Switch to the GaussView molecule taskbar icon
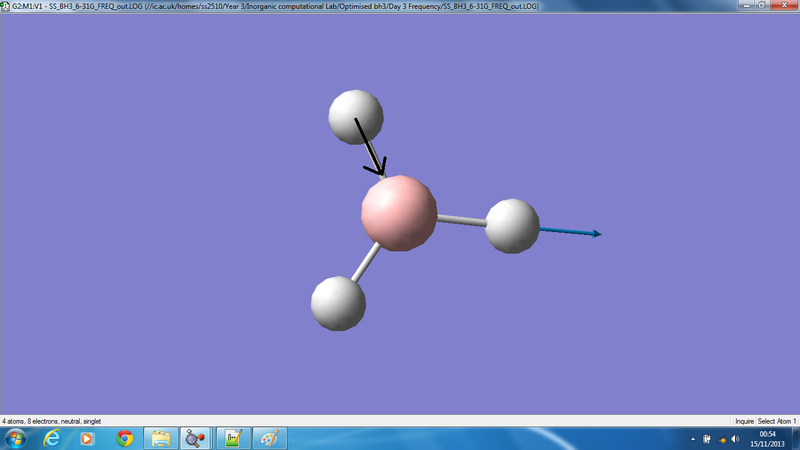Image resolution: width=800 pixels, height=450 pixels. pyautogui.click(x=195, y=439)
